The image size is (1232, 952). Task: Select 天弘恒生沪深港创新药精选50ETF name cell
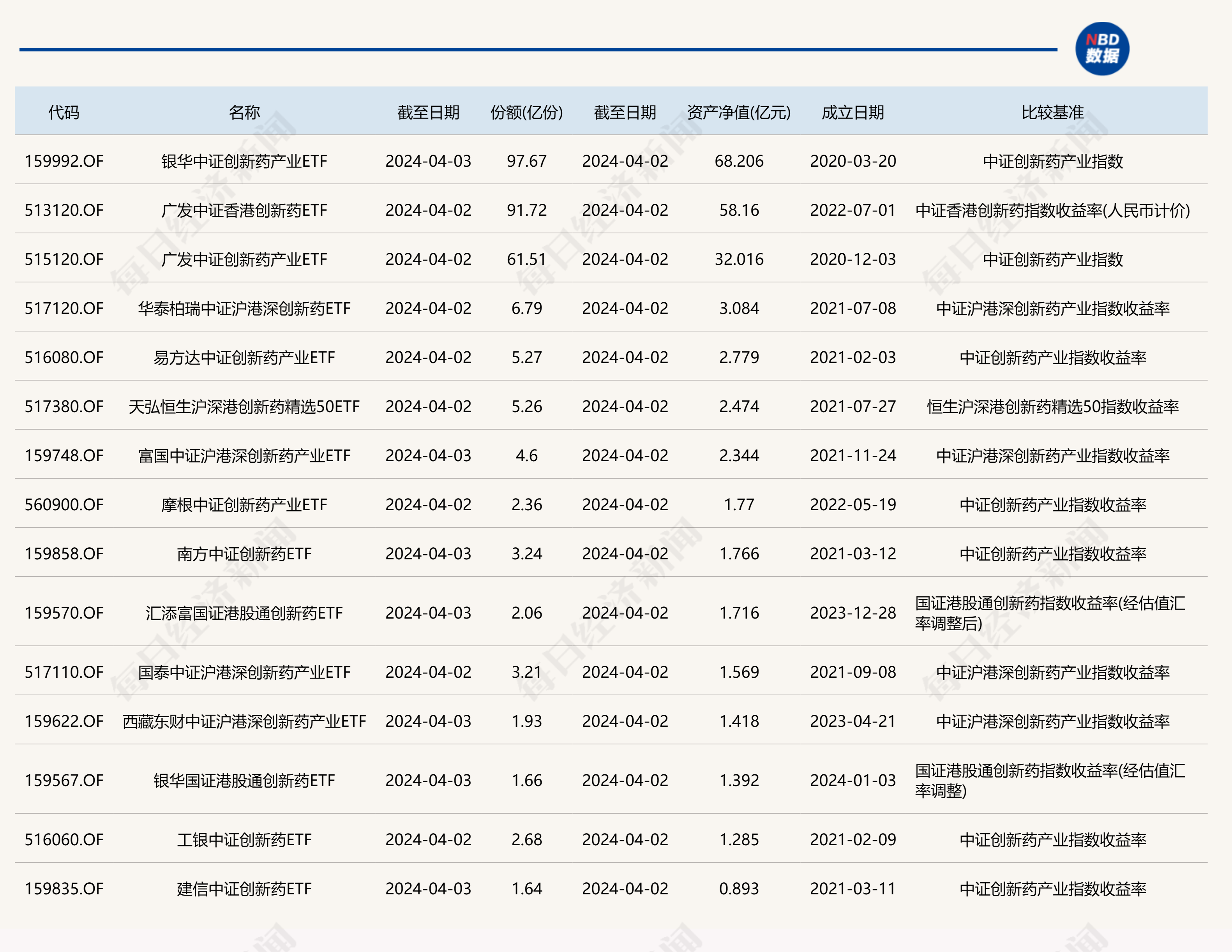click(244, 407)
